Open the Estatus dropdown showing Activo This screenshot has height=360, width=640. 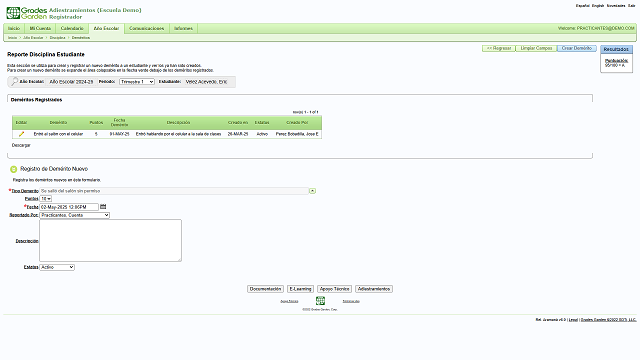tap(57, 267)
